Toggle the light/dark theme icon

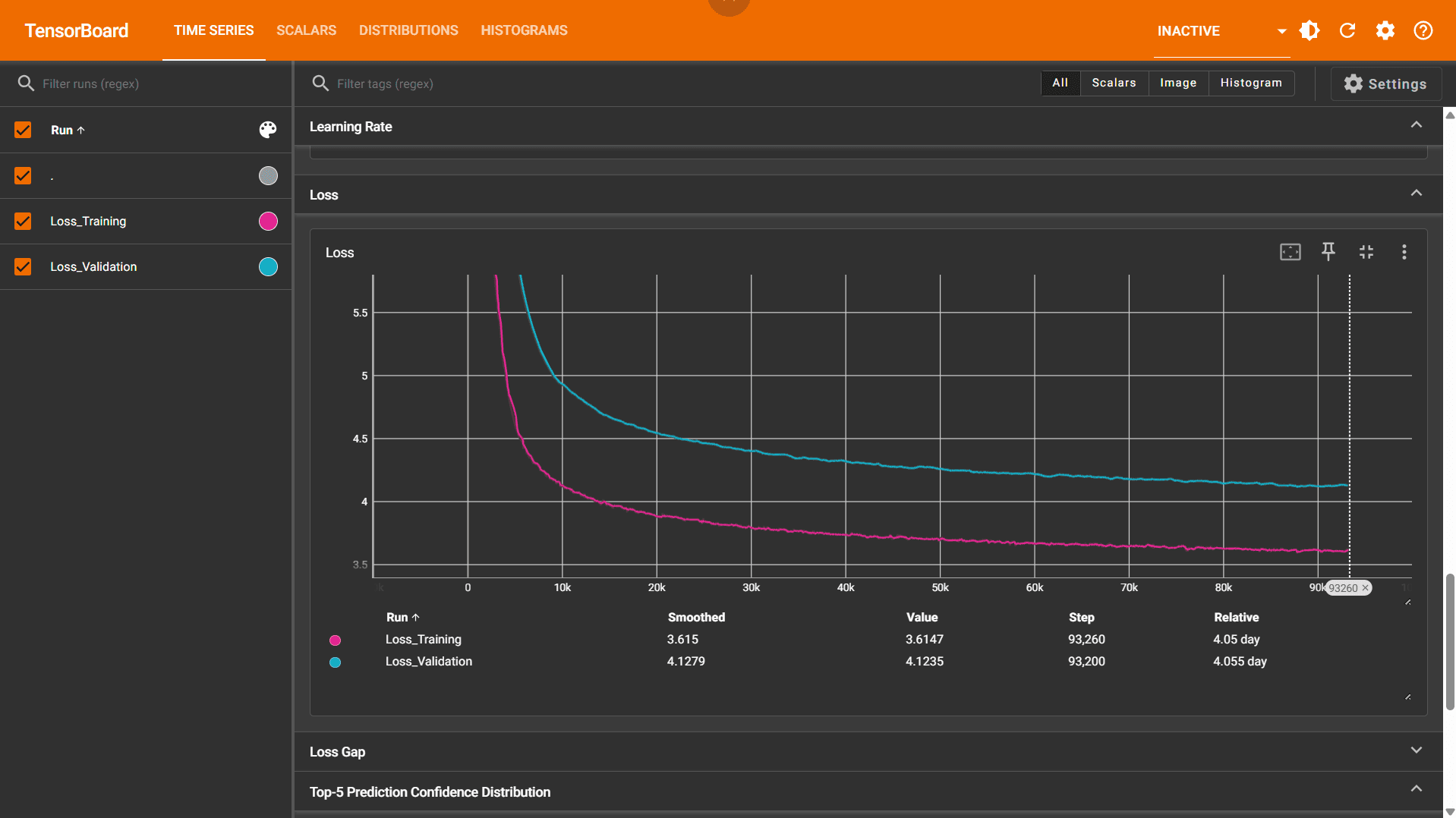pyautogui.click(x=1309, y=30)
